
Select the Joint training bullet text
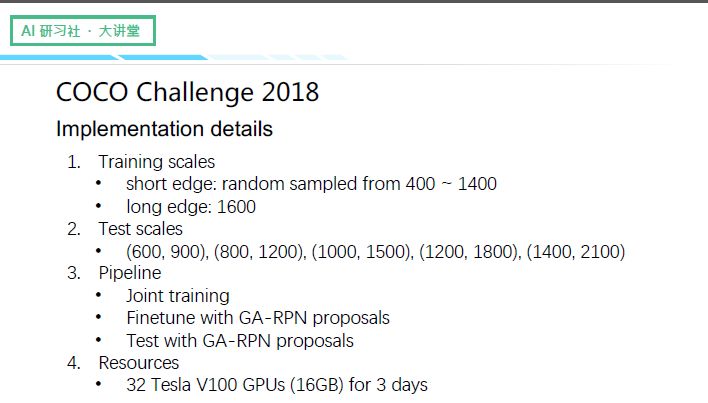coord(178,296)
